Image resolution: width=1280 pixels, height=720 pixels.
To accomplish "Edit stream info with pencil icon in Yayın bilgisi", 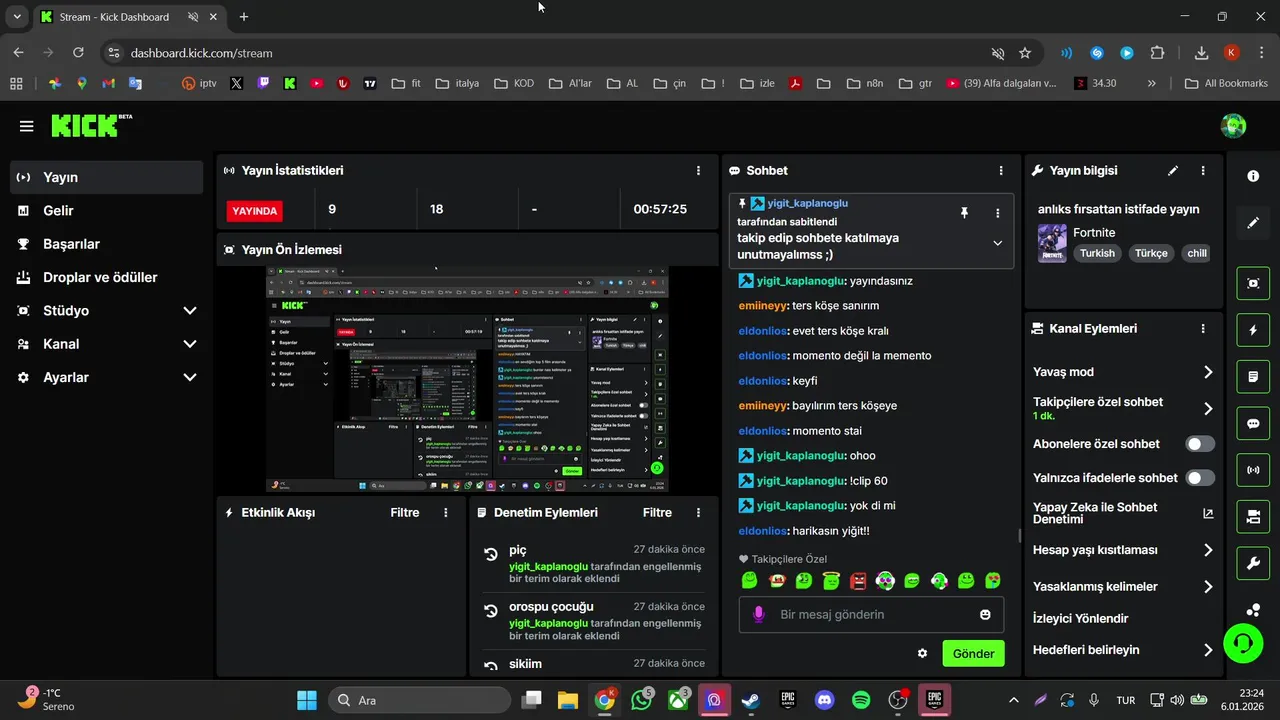I will point(1173,171).
